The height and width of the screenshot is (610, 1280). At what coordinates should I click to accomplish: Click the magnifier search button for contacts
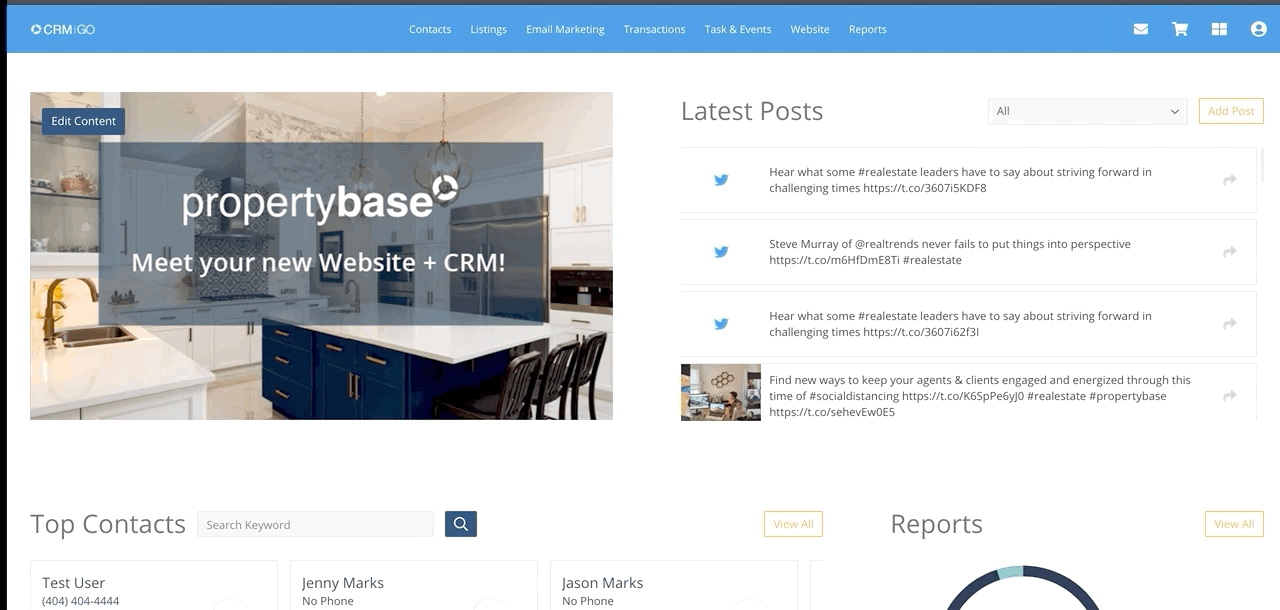tap(461, 524)
